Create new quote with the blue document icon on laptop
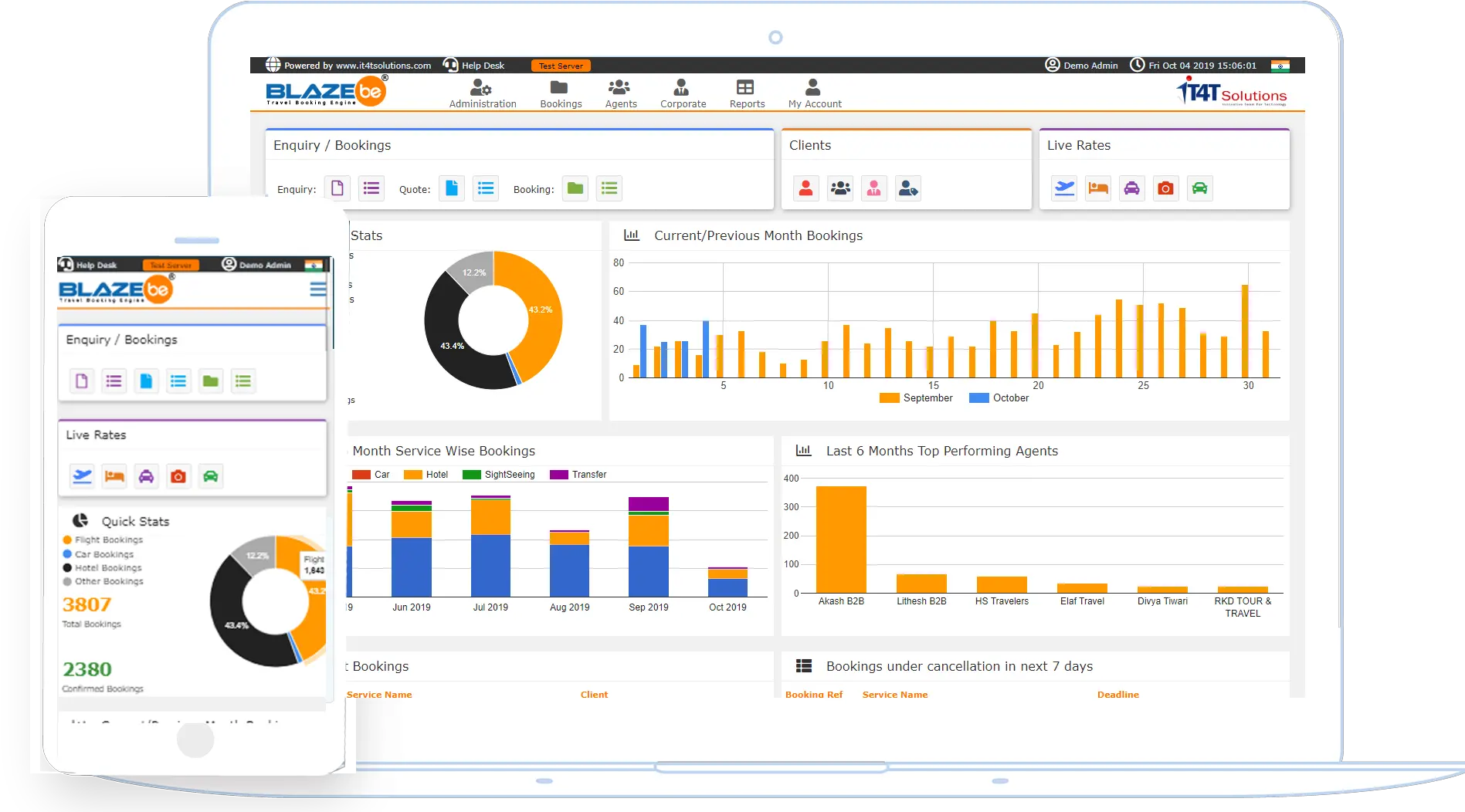This screenshot has width=1465, height=812. 452,188
